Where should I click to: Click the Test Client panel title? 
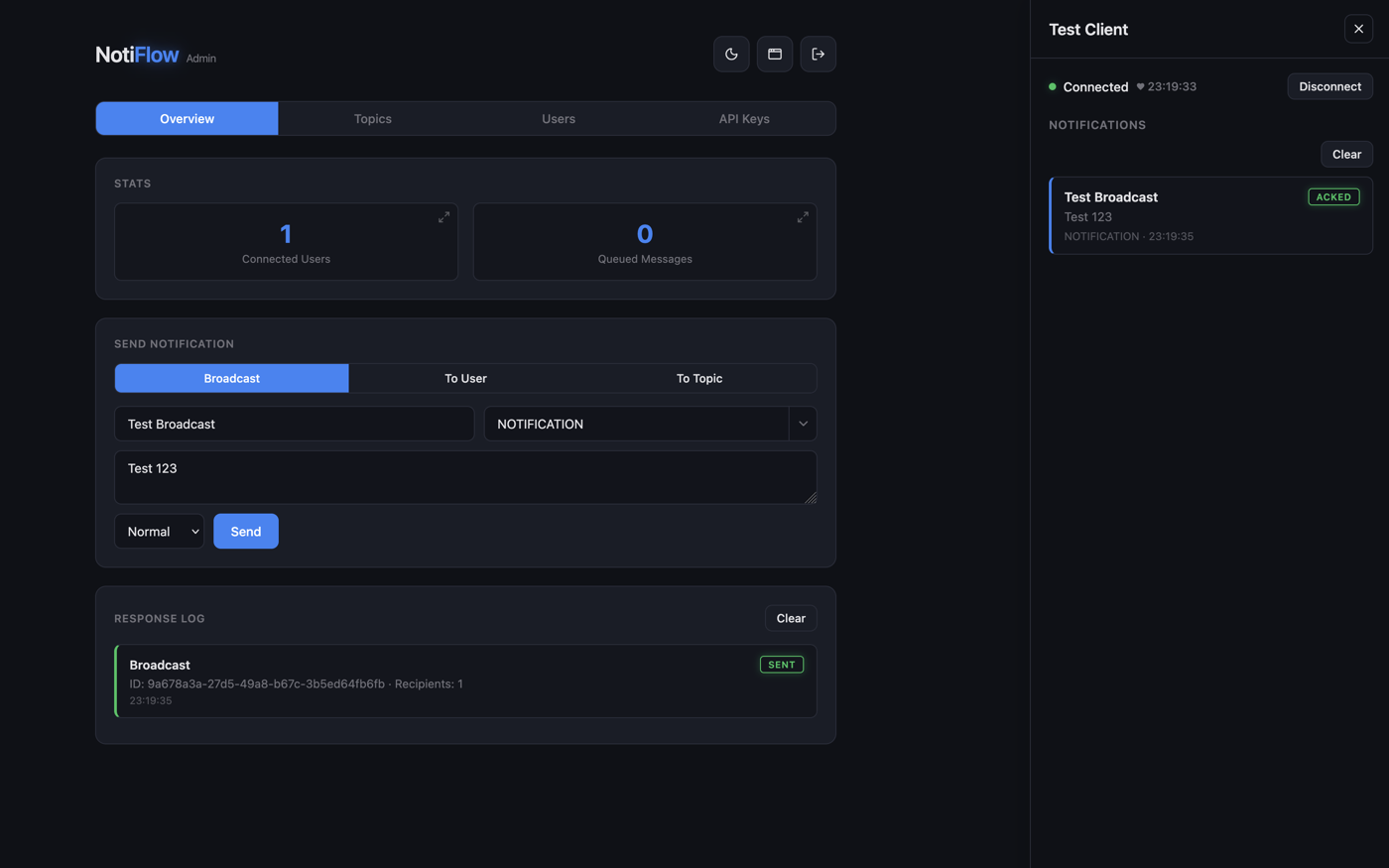click(1088, 30)
